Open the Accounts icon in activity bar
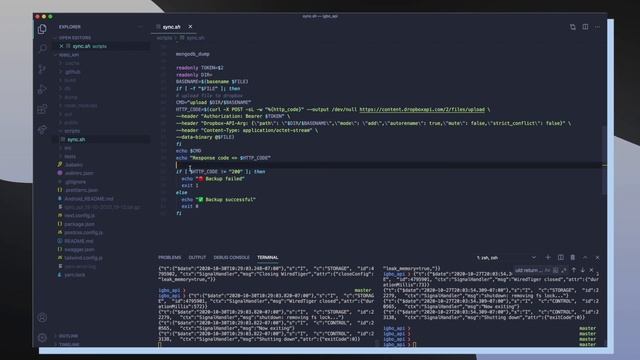This screenshot has width=640, height=360. click(x=42, y=317)
